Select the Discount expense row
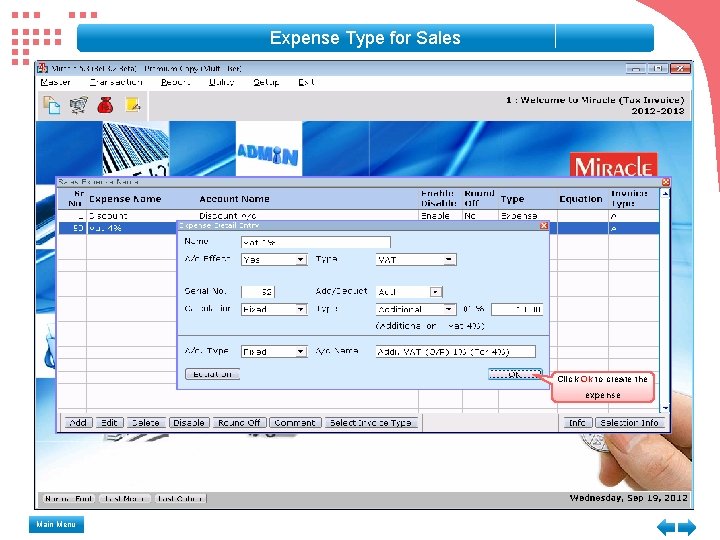 tap(358, 216)
